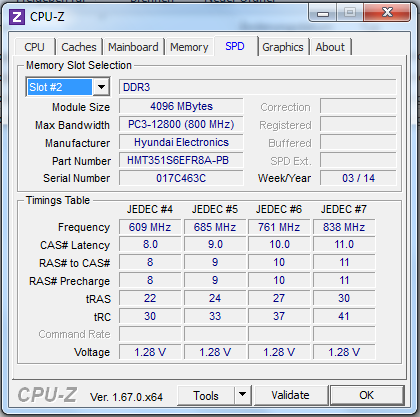
Task: Open the Memory tab
Action: tap(189, 47)
